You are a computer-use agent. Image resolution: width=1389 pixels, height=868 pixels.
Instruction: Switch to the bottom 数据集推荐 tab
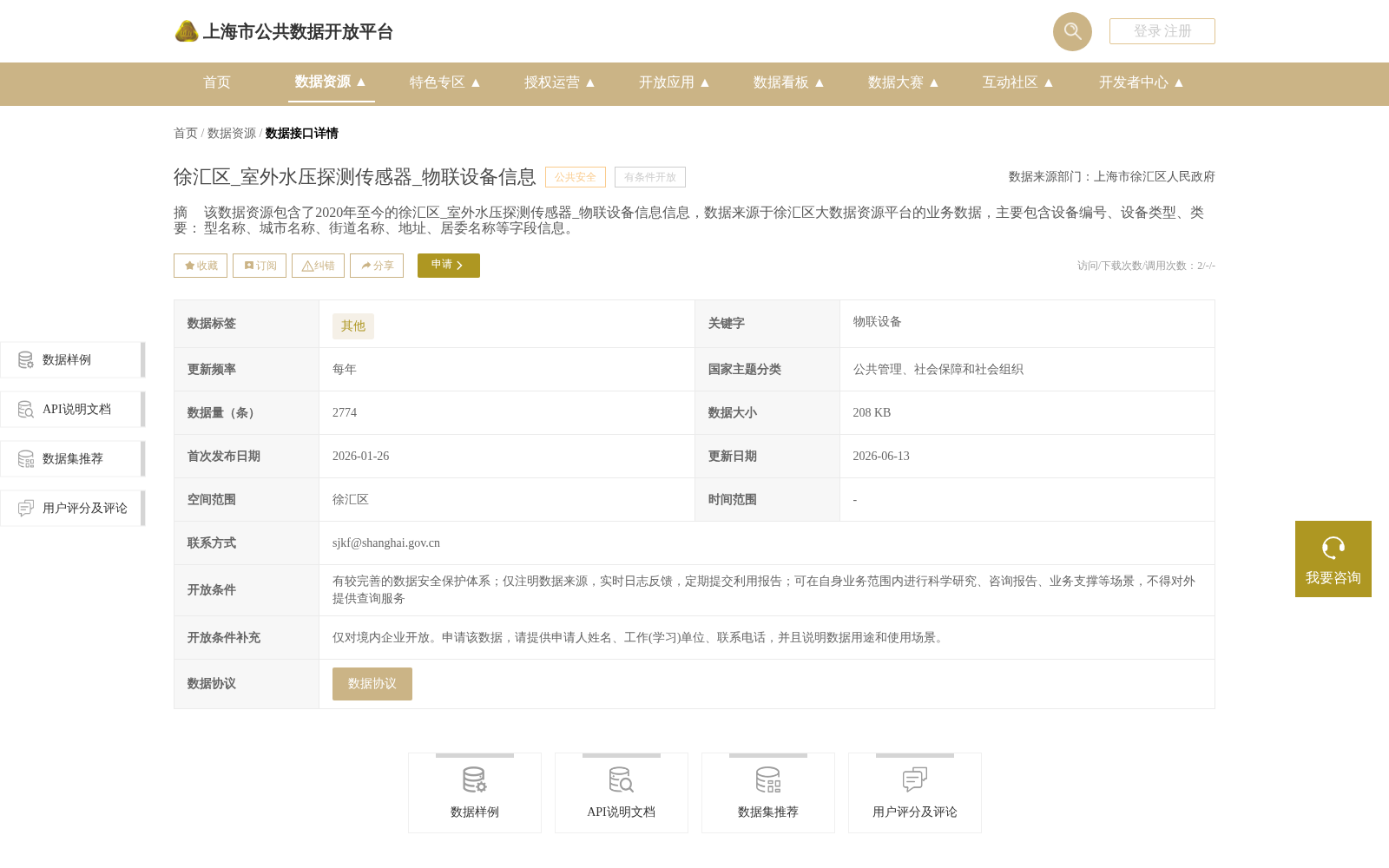[x=768, y=793]
